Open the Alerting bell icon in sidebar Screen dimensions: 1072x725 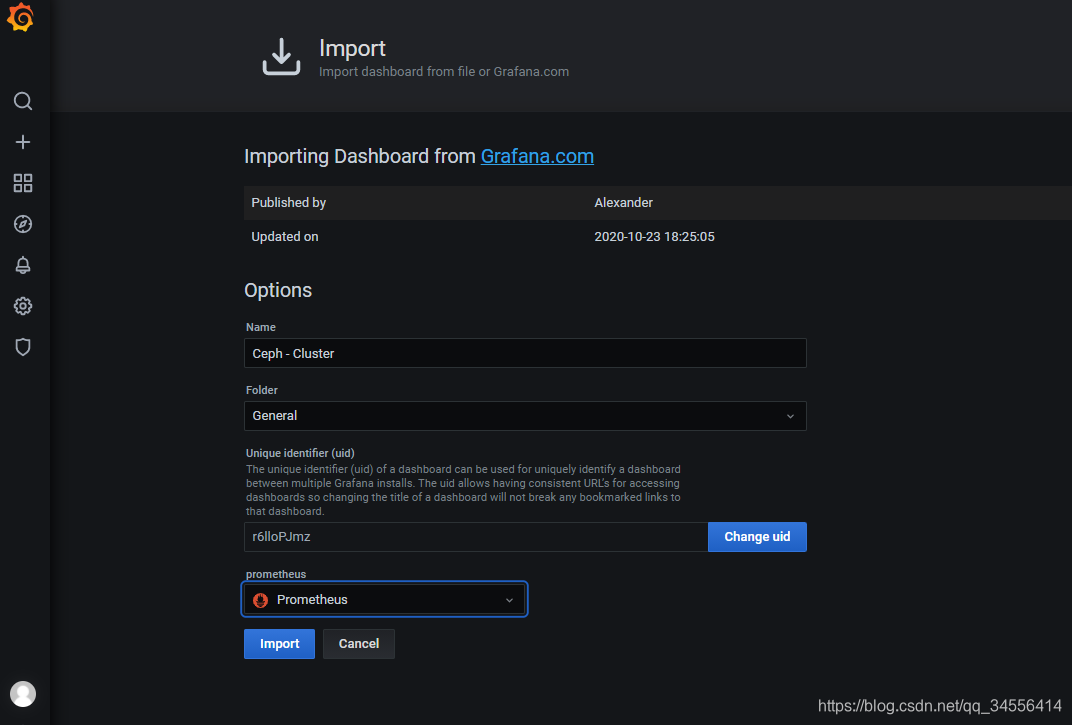pos(23,265)
